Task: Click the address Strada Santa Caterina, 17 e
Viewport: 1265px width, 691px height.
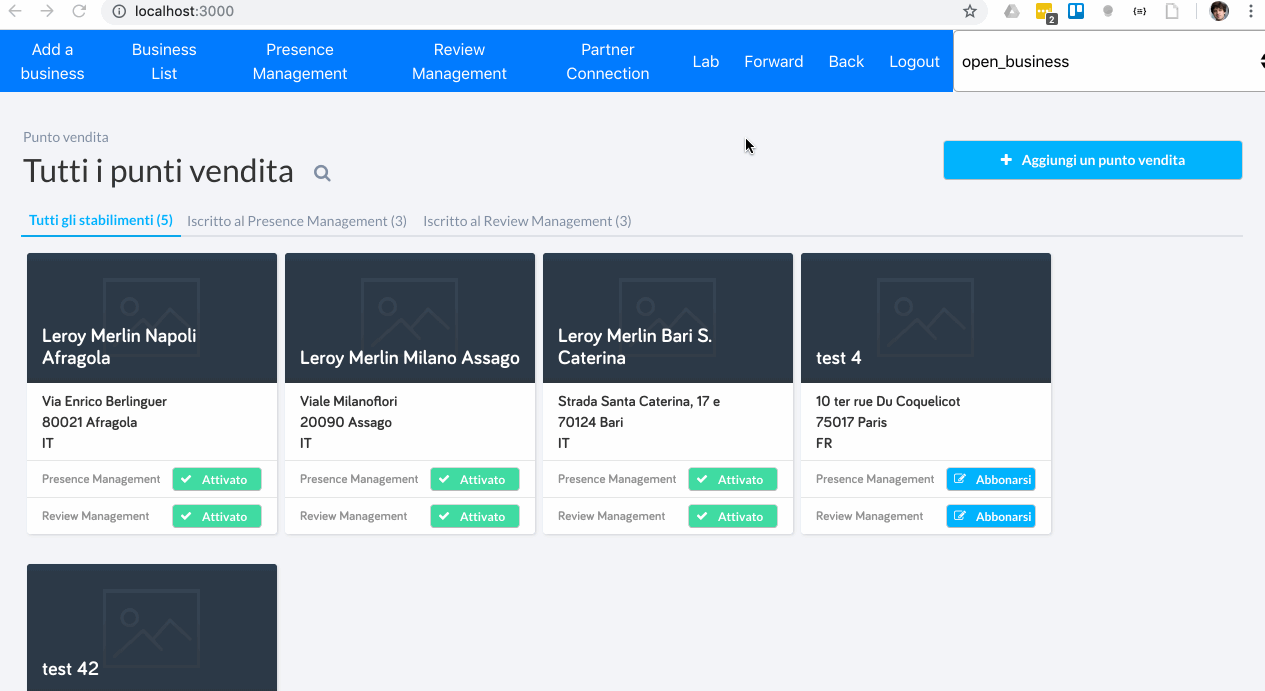Action: click(x=639, y=401)
